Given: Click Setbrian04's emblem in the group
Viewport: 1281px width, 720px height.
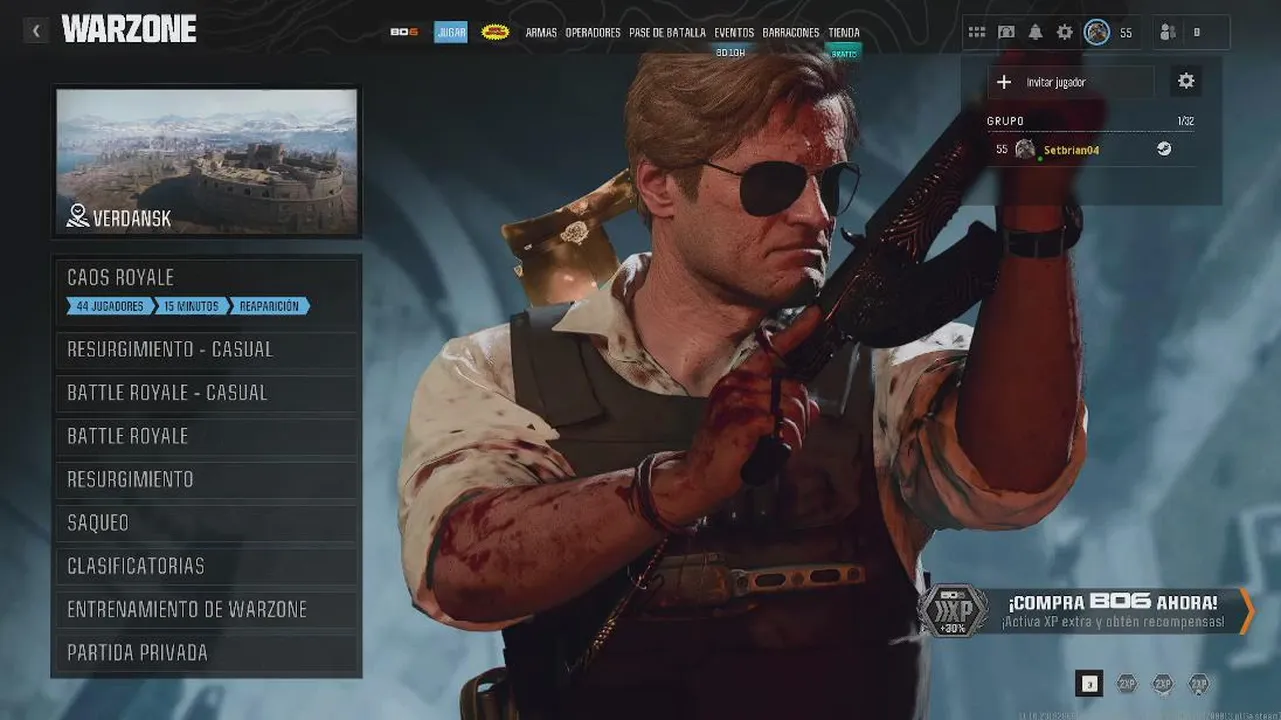Looking at the screenshot, I should tap(1025, 149).
